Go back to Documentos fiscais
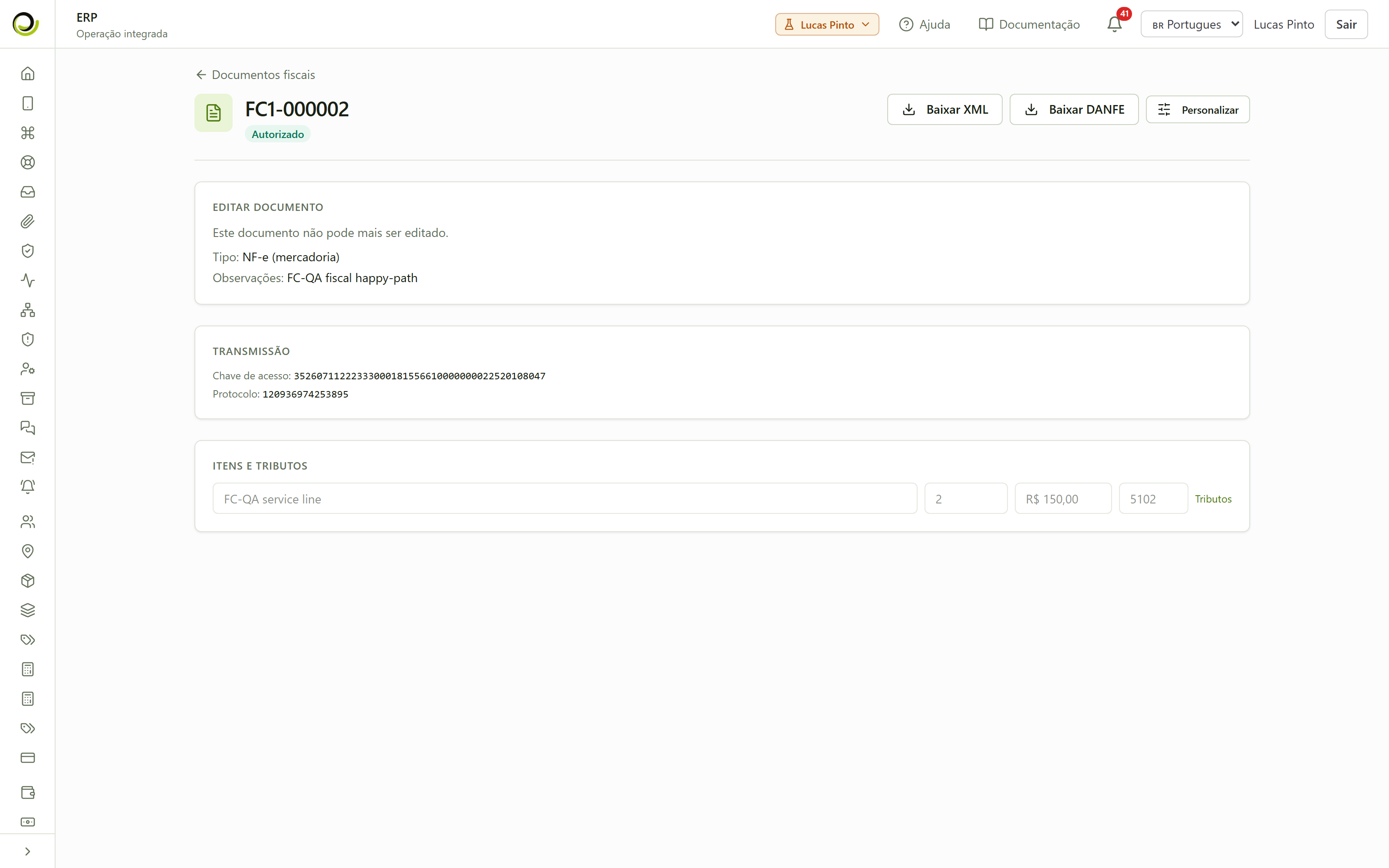The height and width of the screenshot is (868, 1389). pyautogui.click(x=255, y=75)
